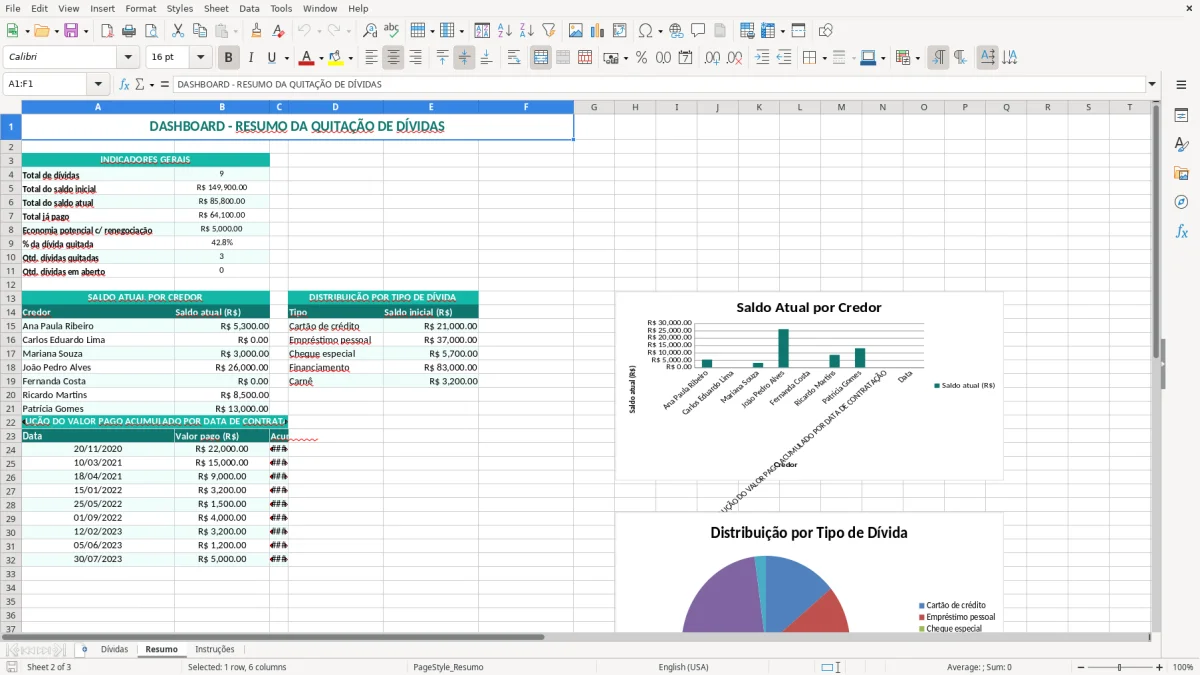This screenshot has height=675, width=1200.
Task: Select the Saldo Atual por Credor chart
Action: (809, 386)
